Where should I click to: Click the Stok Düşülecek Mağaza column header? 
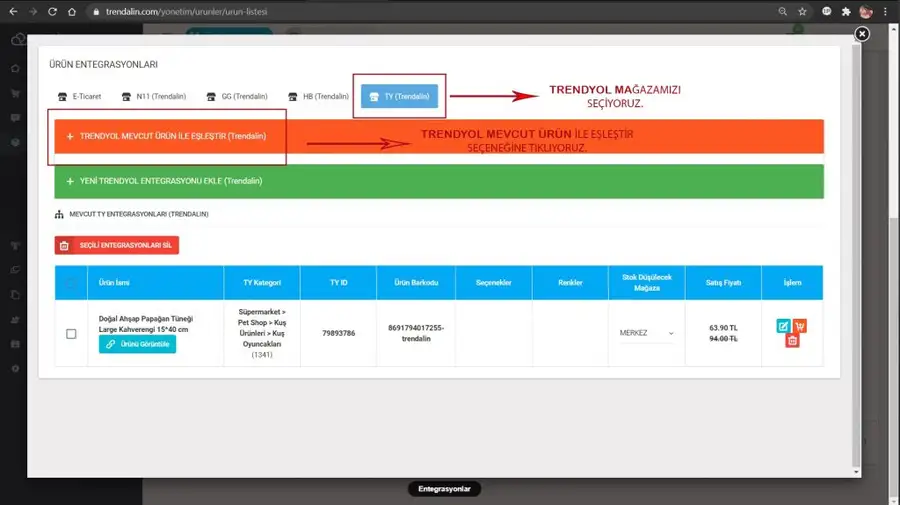pyautogui.click(x=647, y=282)
